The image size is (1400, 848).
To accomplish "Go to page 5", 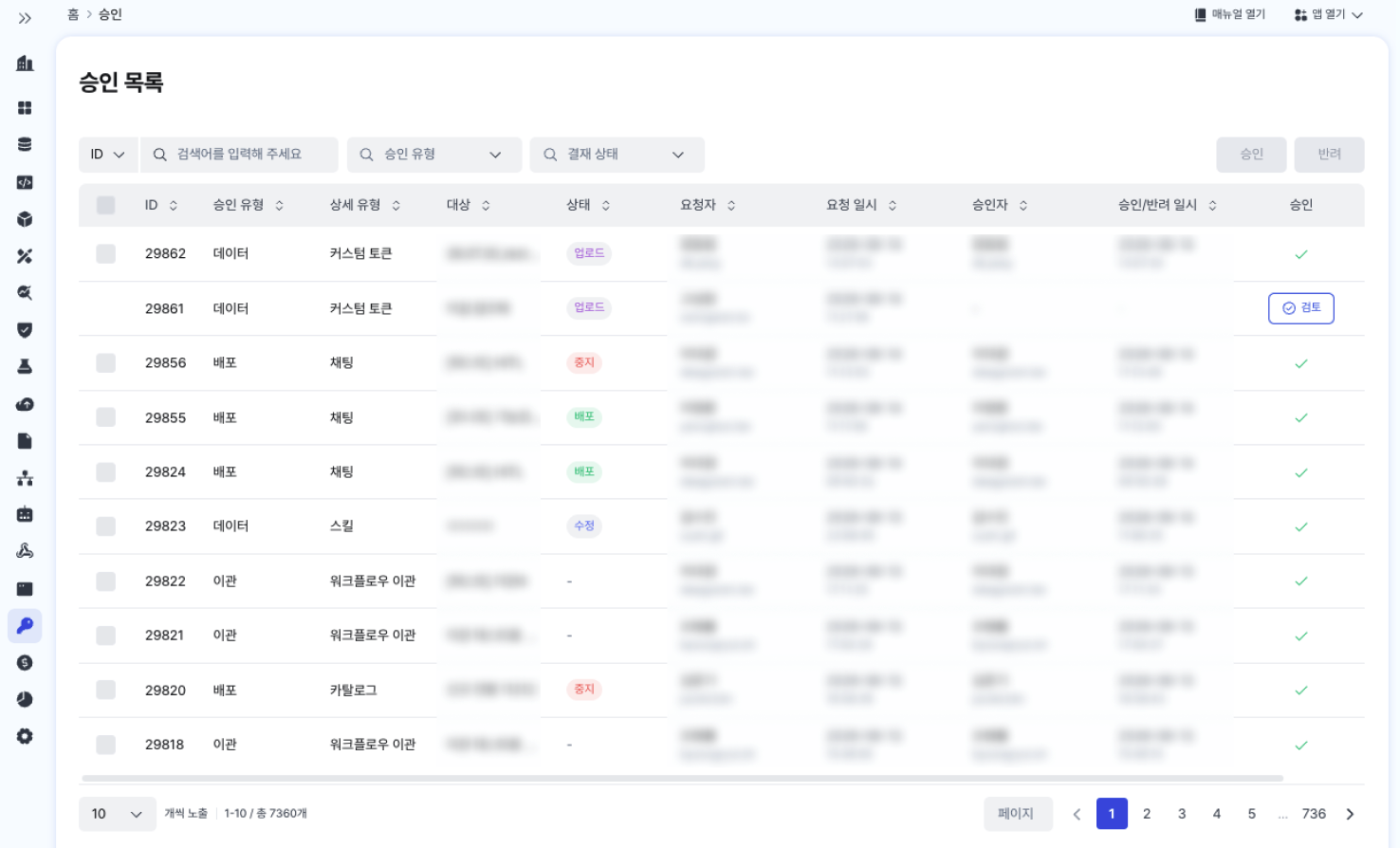I will click(1252, 814).
